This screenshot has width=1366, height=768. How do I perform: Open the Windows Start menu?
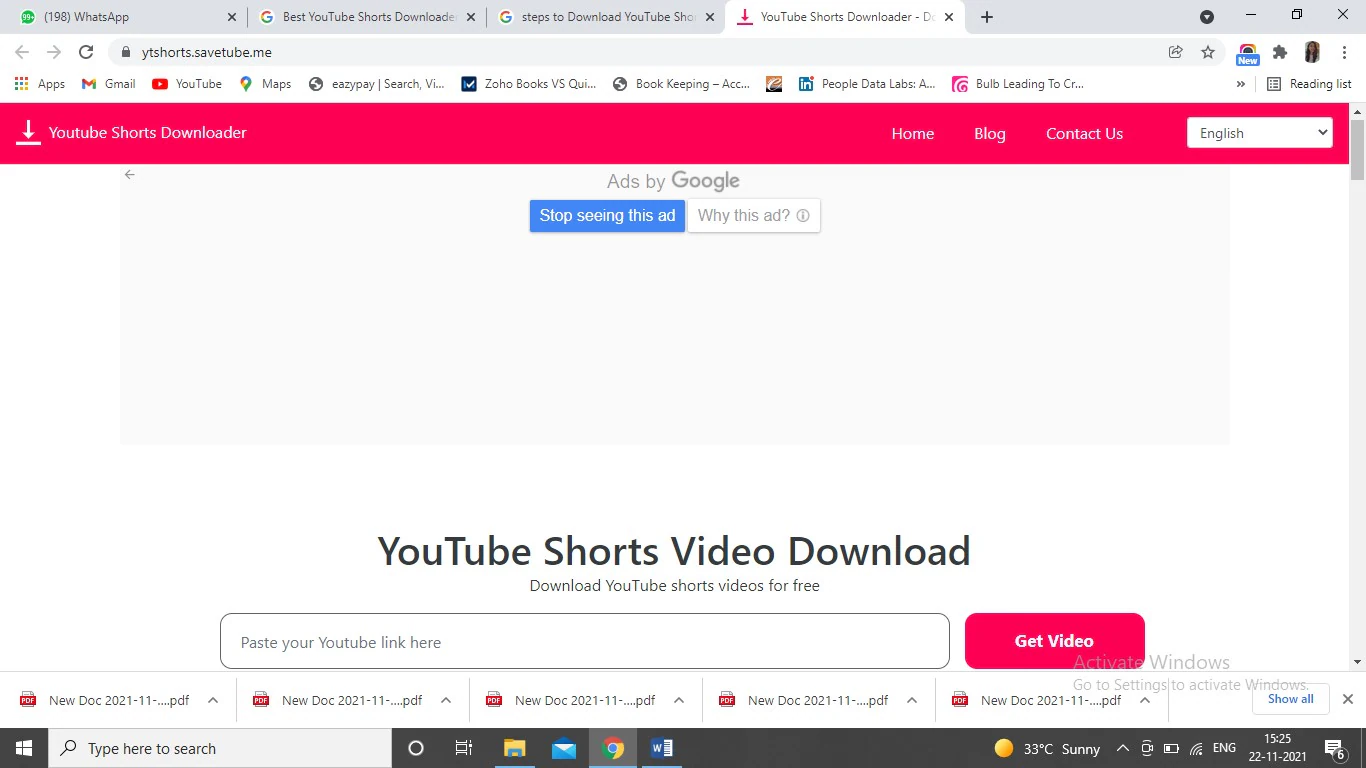pyautogui.click(x=23, y=748)
